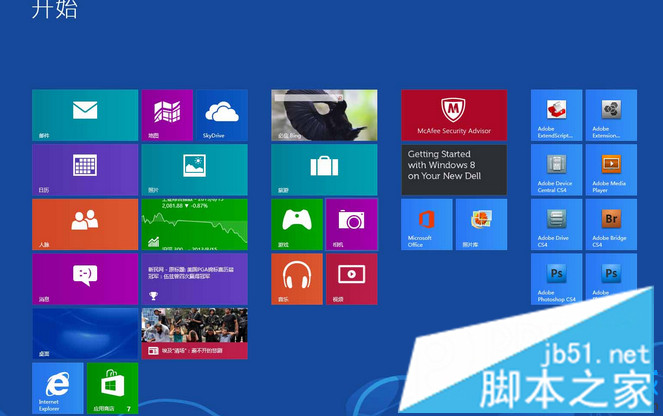This screenshot has height=416, width=663.
Task: Open Adobe Media Player tile
Action: (611, 169)
